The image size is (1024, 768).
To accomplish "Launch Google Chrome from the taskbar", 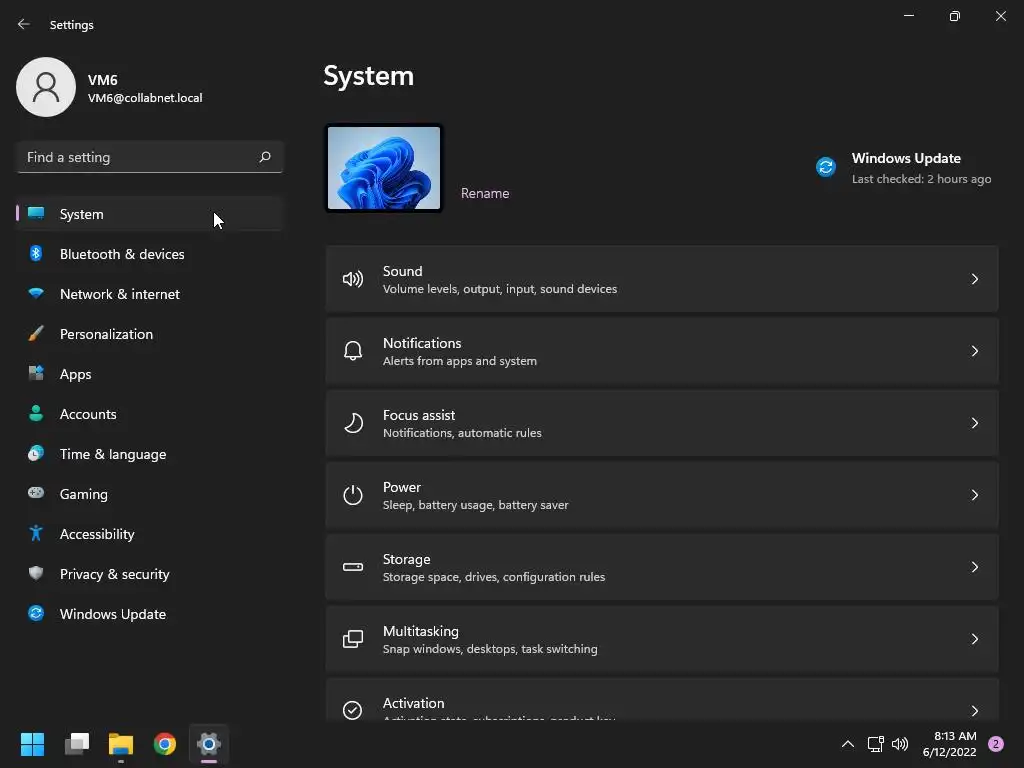I will point(165,744).
